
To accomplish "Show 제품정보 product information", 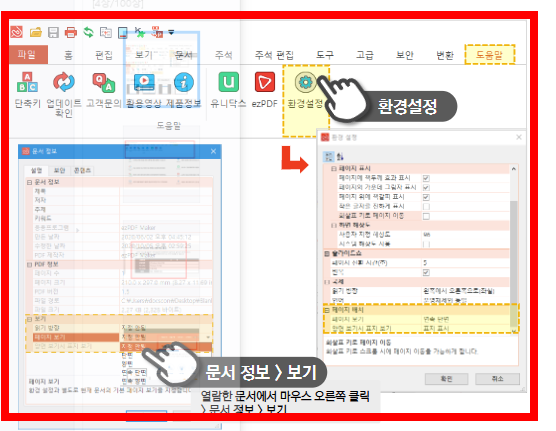I will coord(184,82).
